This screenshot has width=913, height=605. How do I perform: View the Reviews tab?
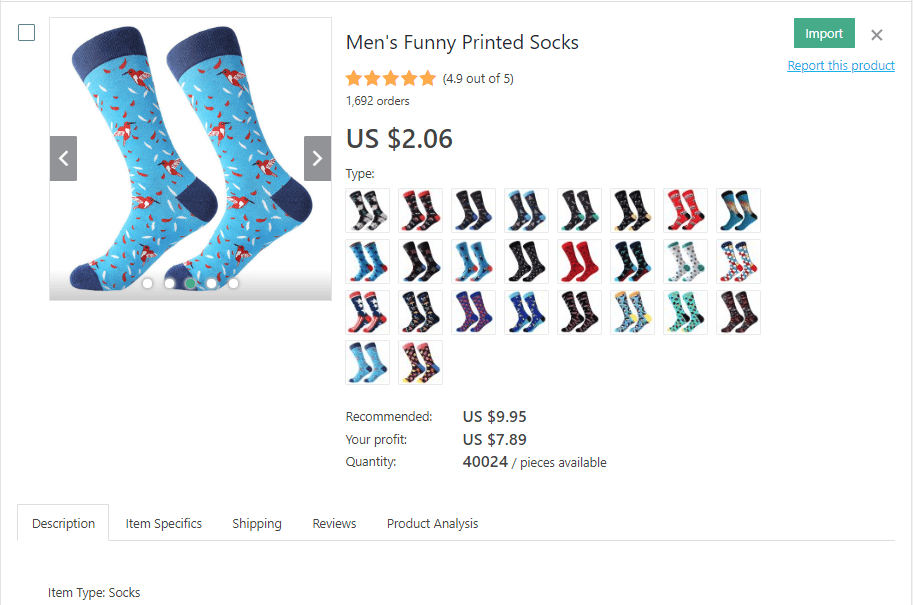[x=334, y=523]
